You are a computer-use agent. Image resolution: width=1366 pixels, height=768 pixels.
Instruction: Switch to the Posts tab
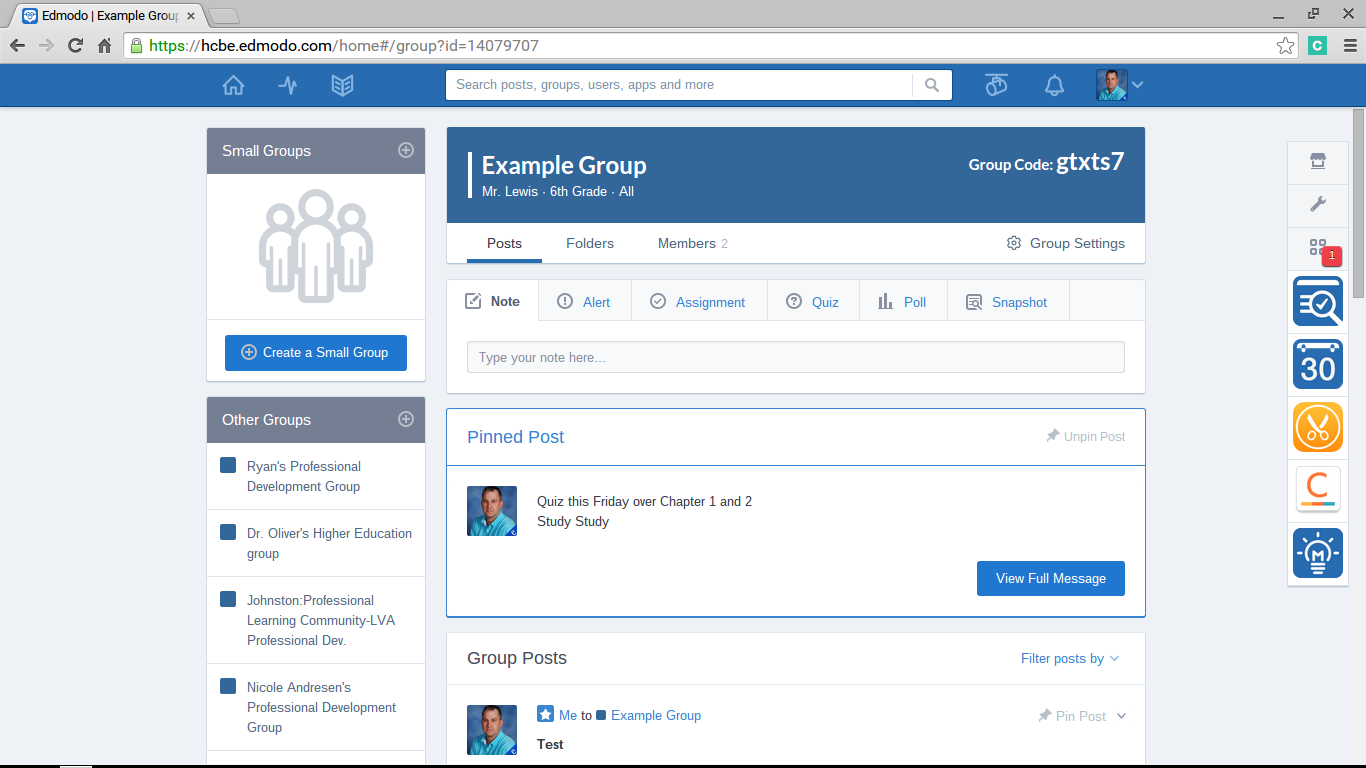pos(504,243)
